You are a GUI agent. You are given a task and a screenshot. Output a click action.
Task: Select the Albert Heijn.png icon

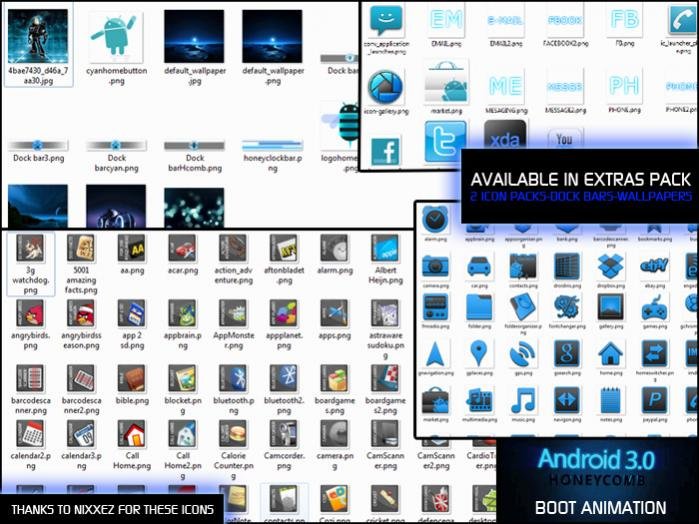click(385, 248)
